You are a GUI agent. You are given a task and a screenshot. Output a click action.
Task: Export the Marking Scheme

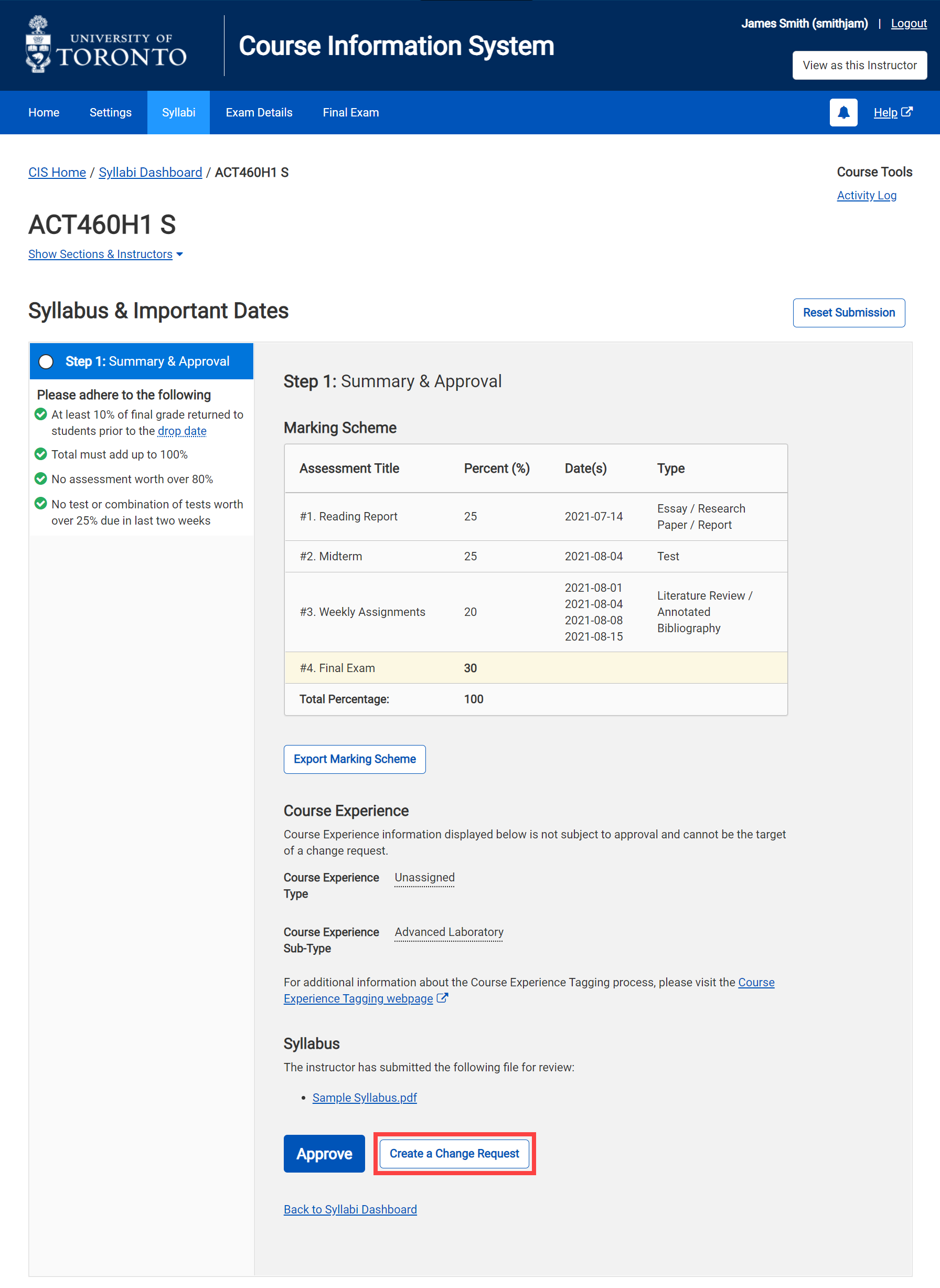click(x=355, y=759)
